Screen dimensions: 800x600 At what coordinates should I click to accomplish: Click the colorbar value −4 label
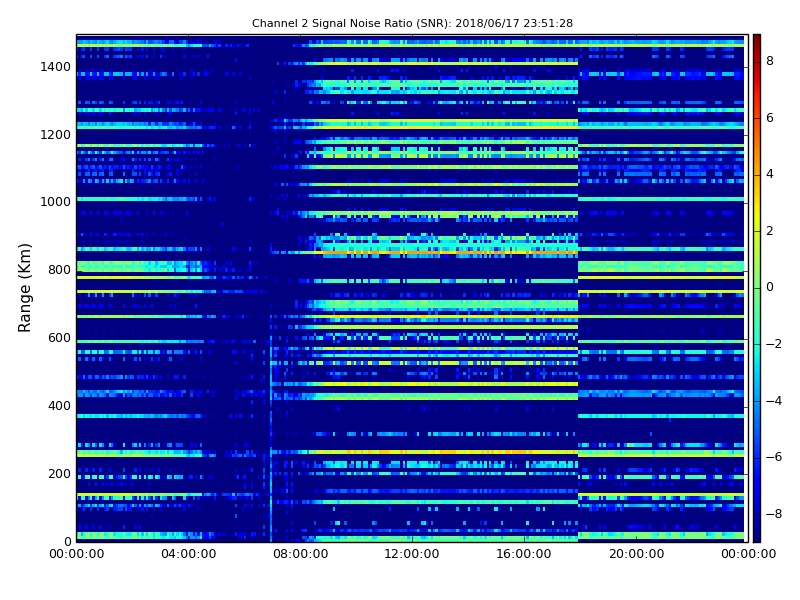point(774,401)
